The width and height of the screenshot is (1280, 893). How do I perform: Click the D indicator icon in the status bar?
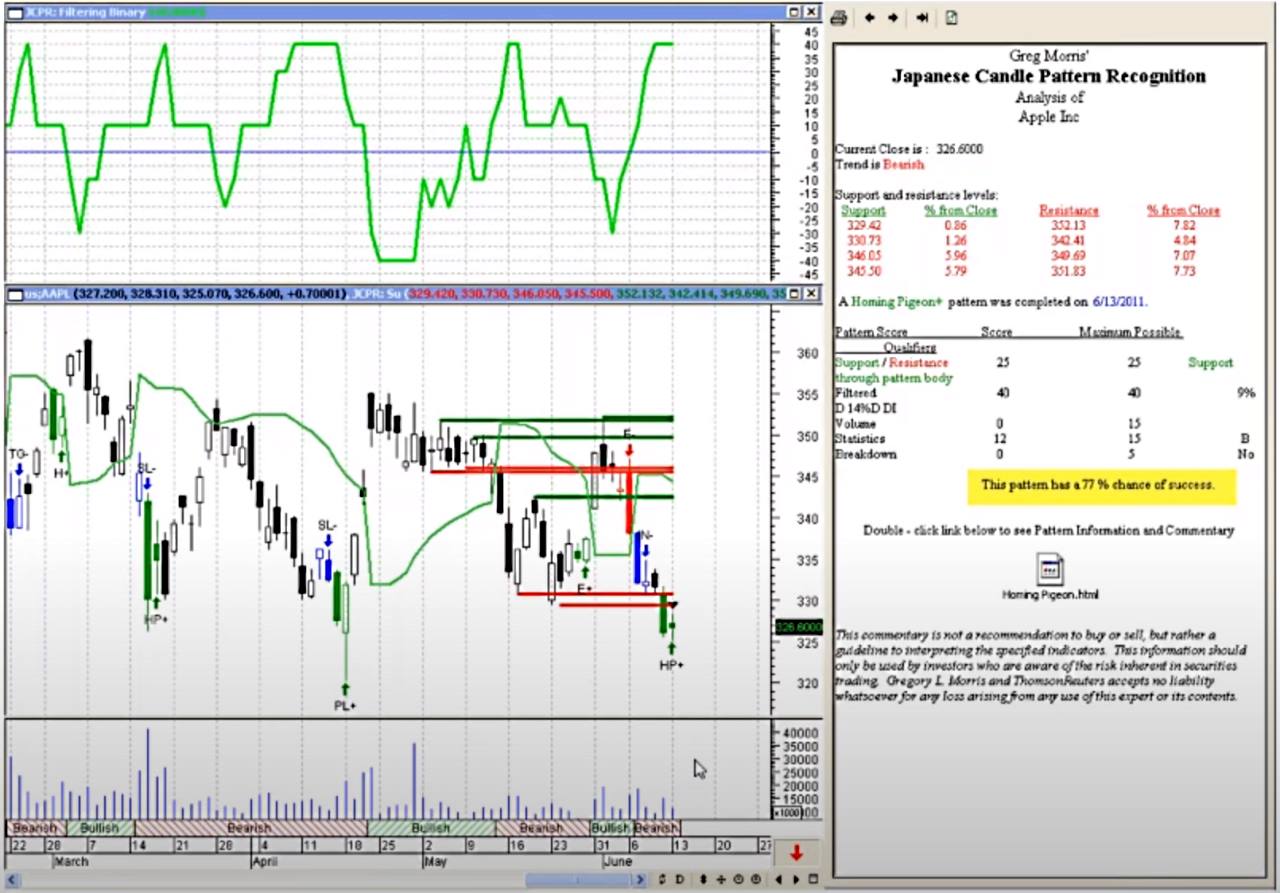tap(680, 879)
